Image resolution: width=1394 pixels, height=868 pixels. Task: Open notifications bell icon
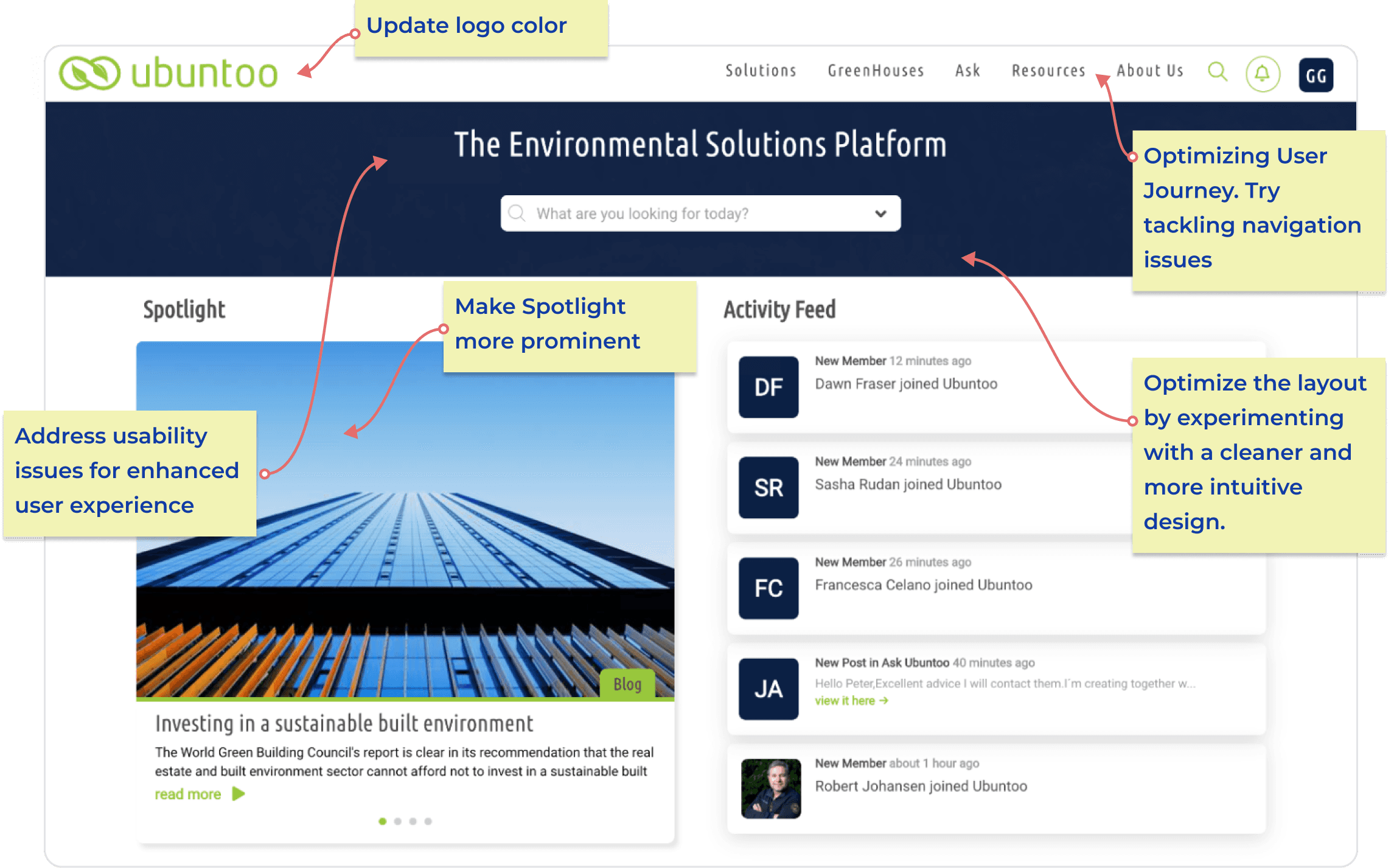1263,74
